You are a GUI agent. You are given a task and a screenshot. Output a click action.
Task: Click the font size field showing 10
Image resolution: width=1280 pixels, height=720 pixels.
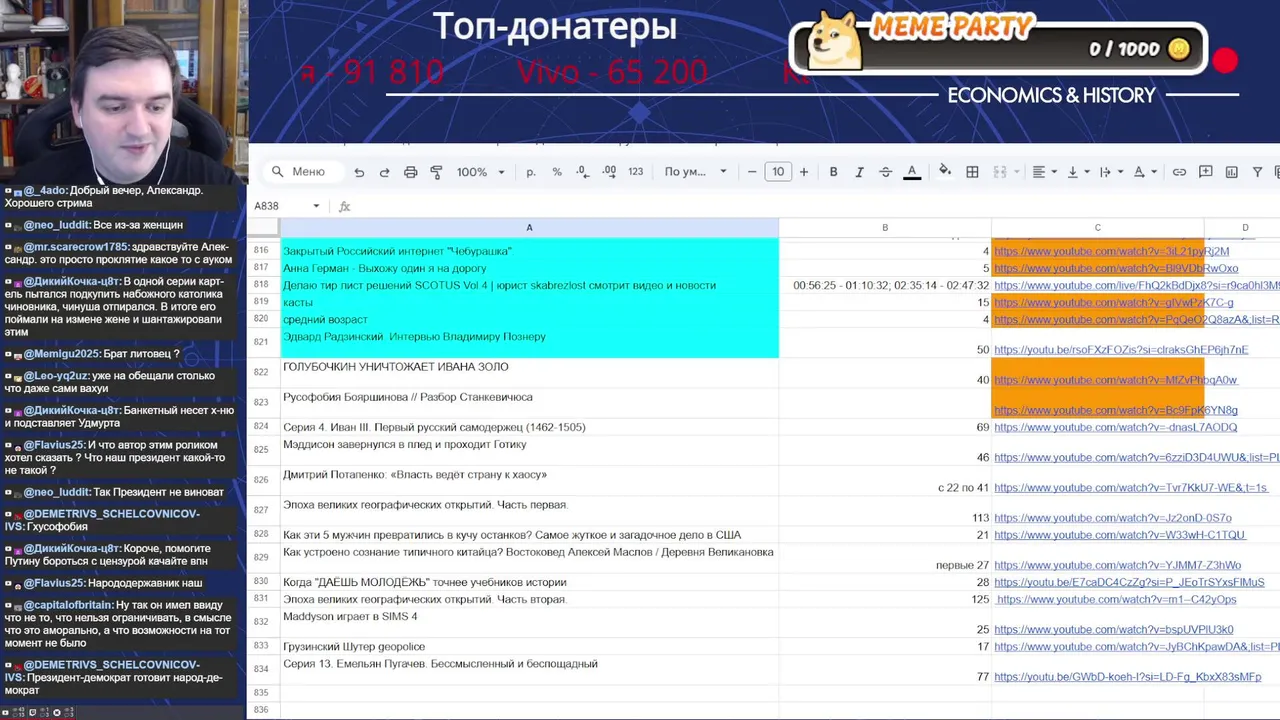click(x=778, y=172)
